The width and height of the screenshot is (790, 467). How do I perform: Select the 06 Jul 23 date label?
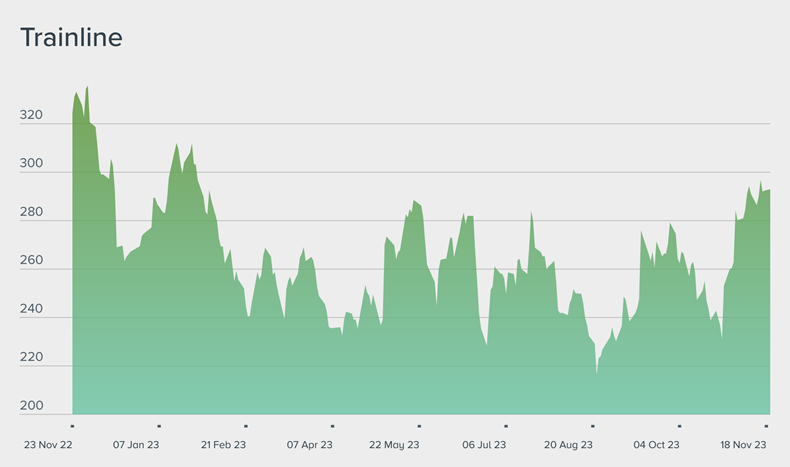(483, 445)
